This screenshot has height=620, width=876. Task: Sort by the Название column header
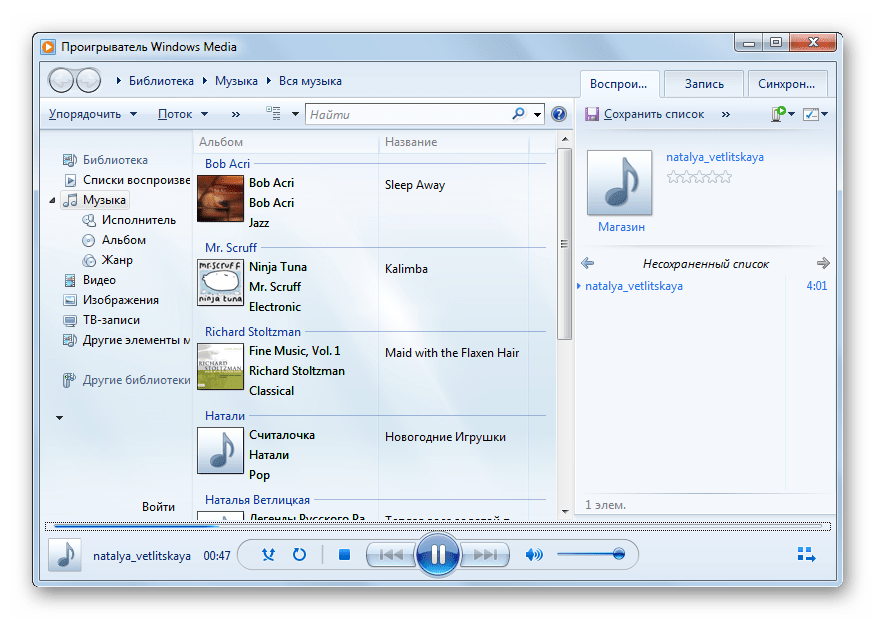[454, 142]
